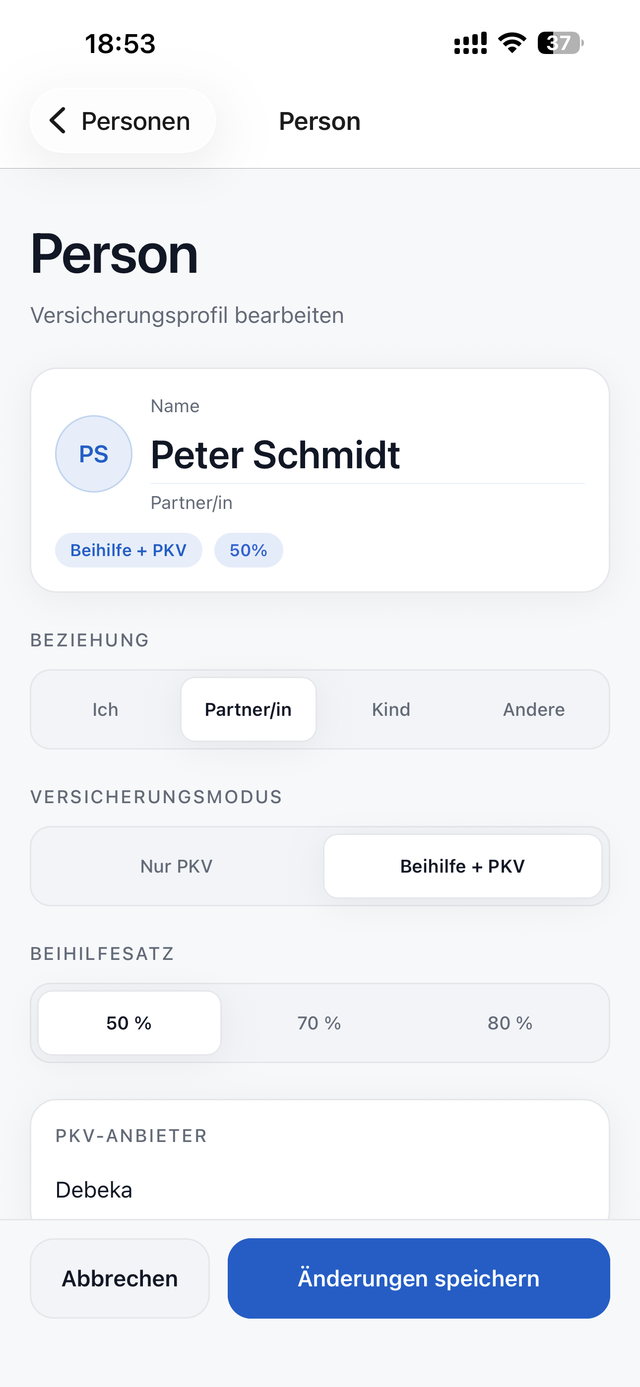This screenshot has width=640, height=1387.
Task: Tap the back chevron beside Personen
Action: click(57, 120)
